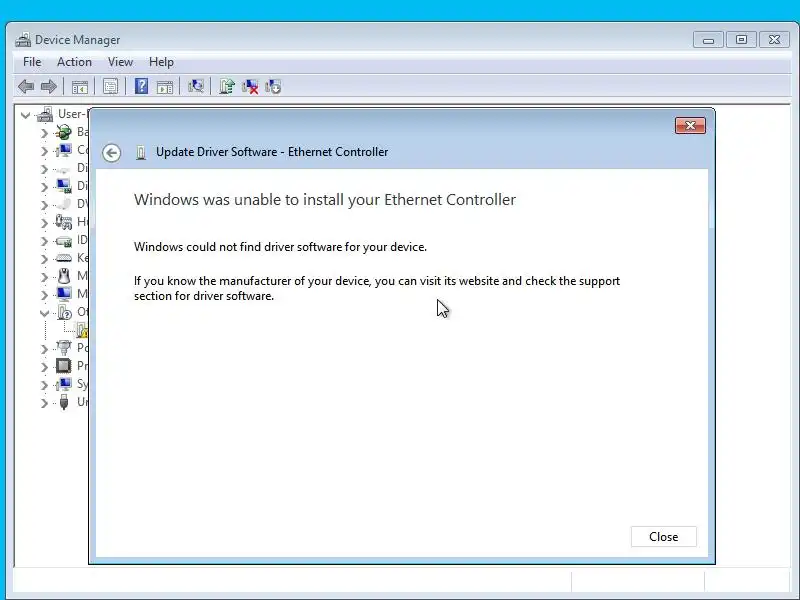This screenshot has width=800, height=600.
Task: Select the Processors chip icon in tree
Action: [x=64, y=366]
